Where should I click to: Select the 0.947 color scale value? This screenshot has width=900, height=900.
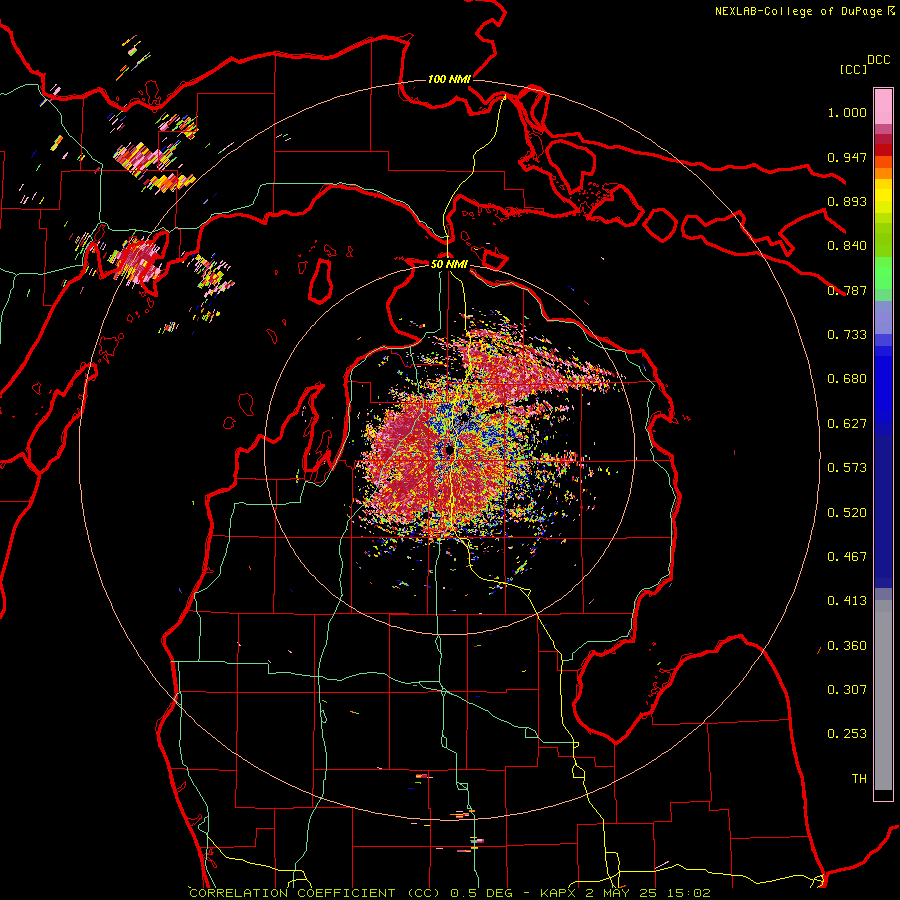[847, 157]
